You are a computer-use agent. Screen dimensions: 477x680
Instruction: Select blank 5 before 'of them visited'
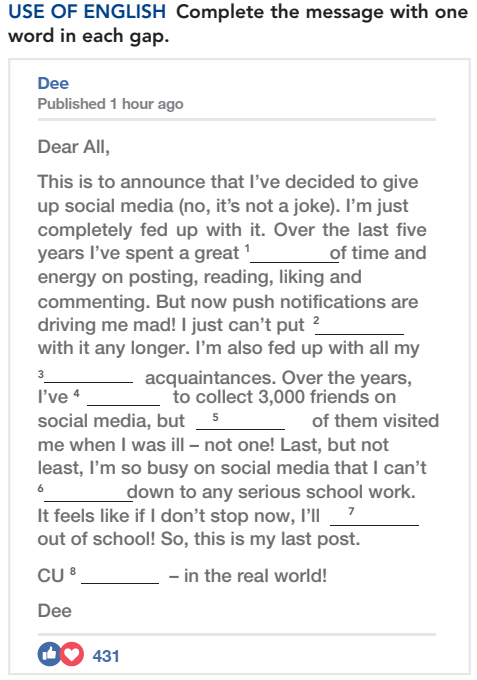point(241,421)
